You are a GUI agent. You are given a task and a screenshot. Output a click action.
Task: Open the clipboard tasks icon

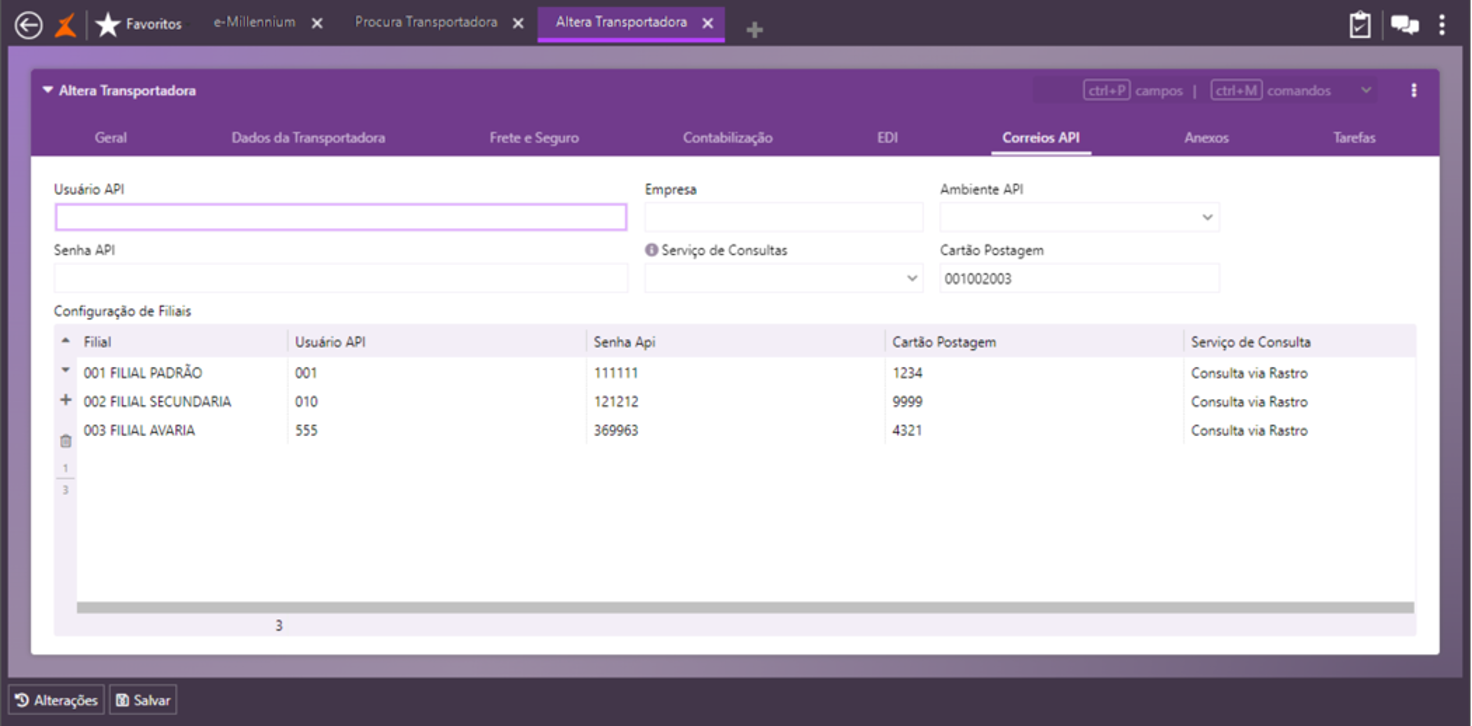1359,25
